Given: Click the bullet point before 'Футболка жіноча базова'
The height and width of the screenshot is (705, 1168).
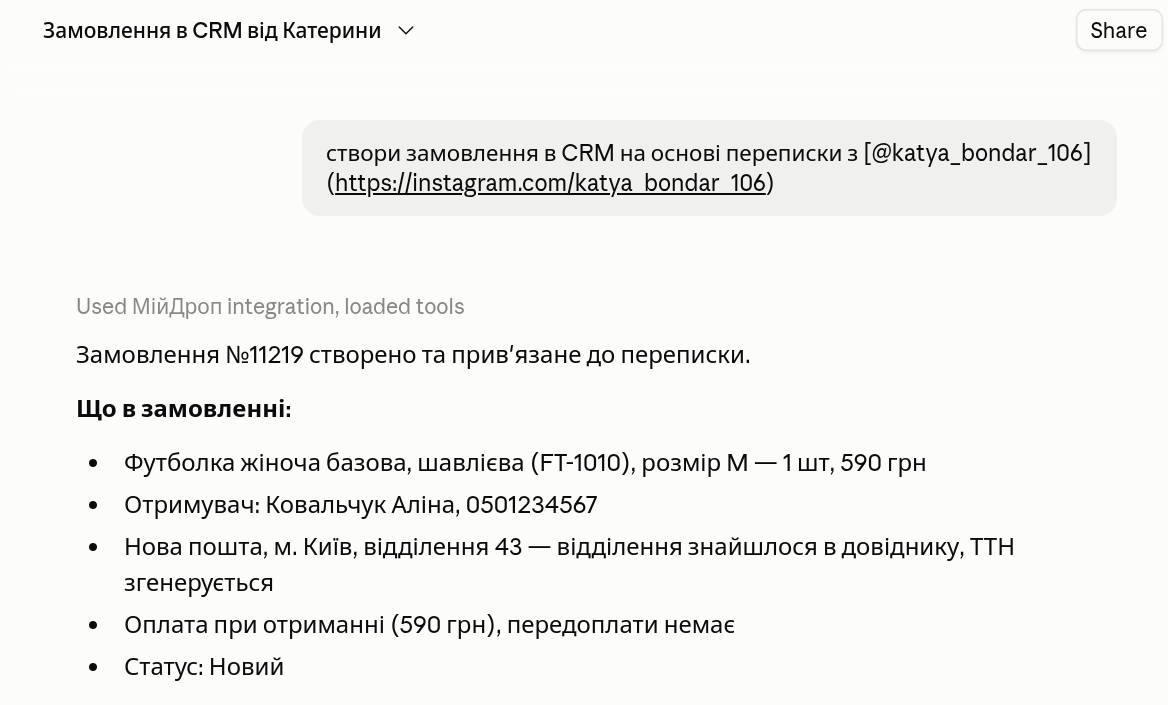Looking at the screenshot, I should coord(93,464).
